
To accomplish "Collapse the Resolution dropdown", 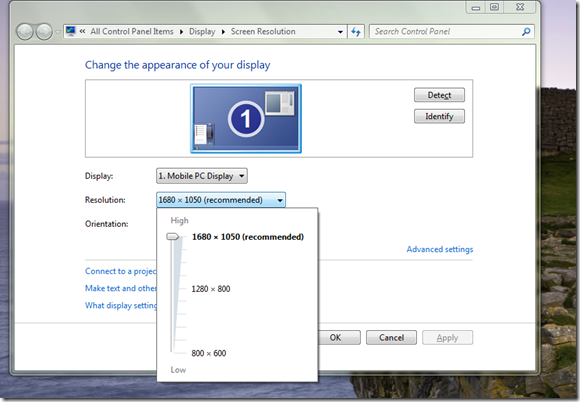I will (x=221, y=200).
